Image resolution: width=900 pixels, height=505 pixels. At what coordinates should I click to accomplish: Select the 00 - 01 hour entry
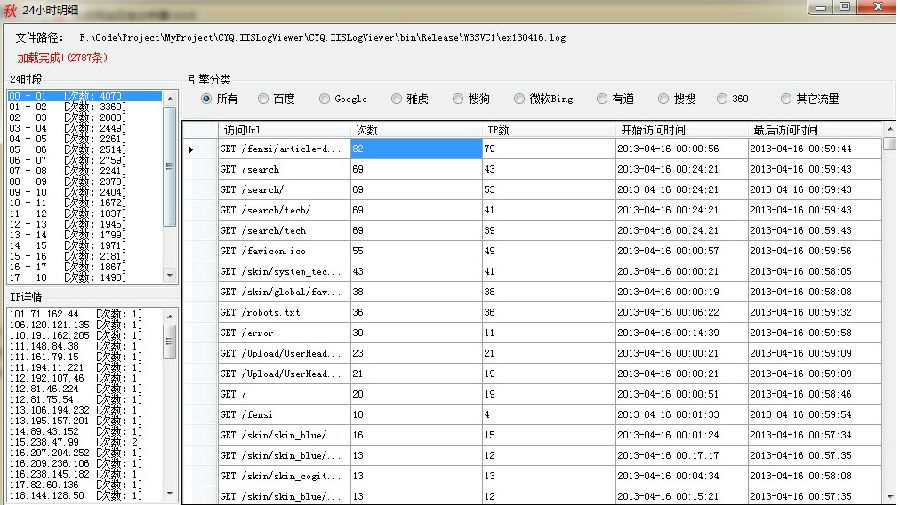(84, 96)
